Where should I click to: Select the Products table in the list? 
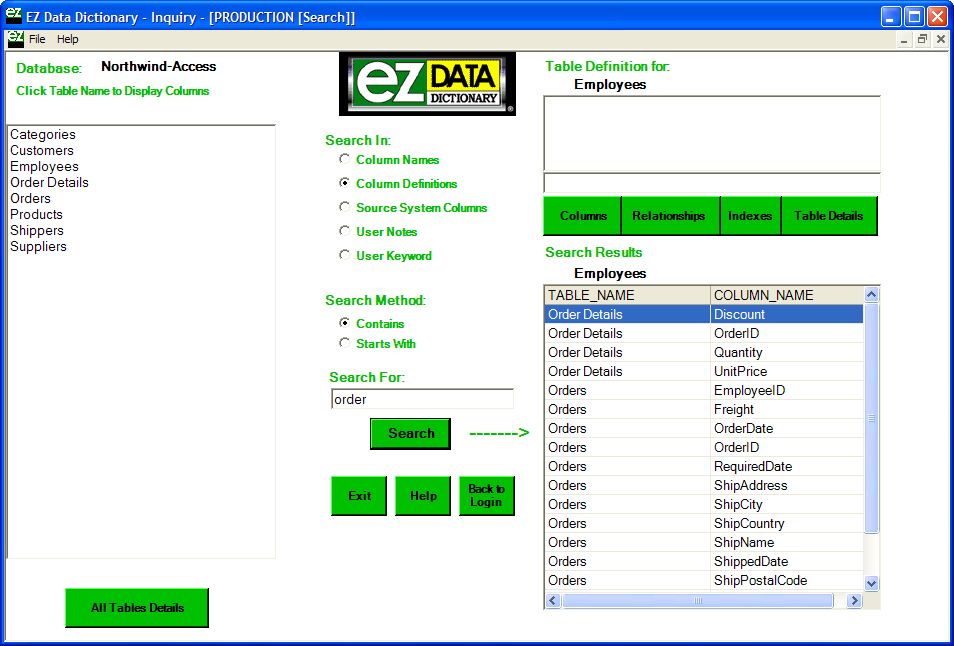click(36, 214)
